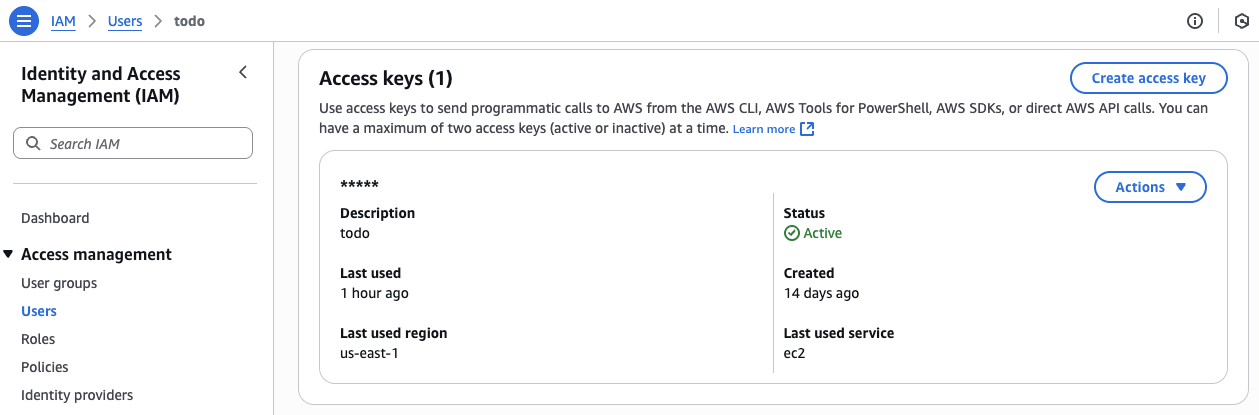Click the search magnifier icon in sidebar
This screenshot has height=415, width=1259.
point(33,144)
